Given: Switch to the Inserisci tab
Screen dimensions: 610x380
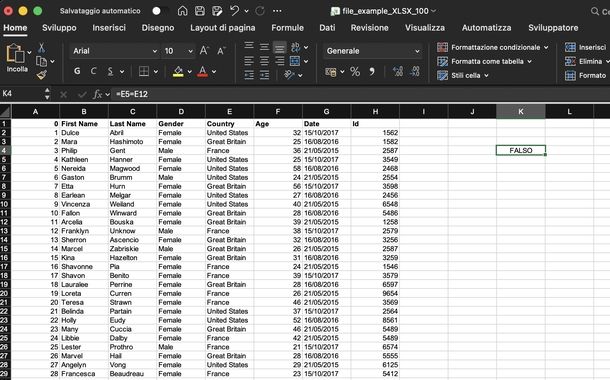Looking at the screenshot, I should point(109,28).
